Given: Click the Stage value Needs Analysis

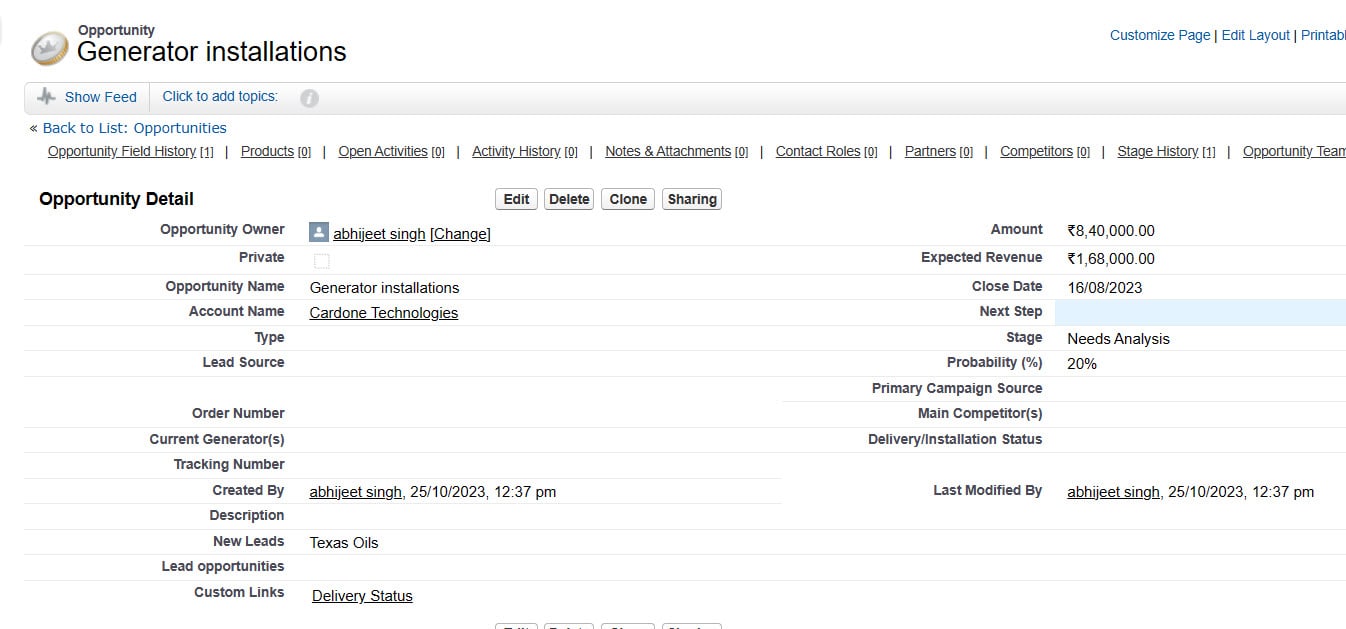Looking at the screenshot, I should (1118, 339).
